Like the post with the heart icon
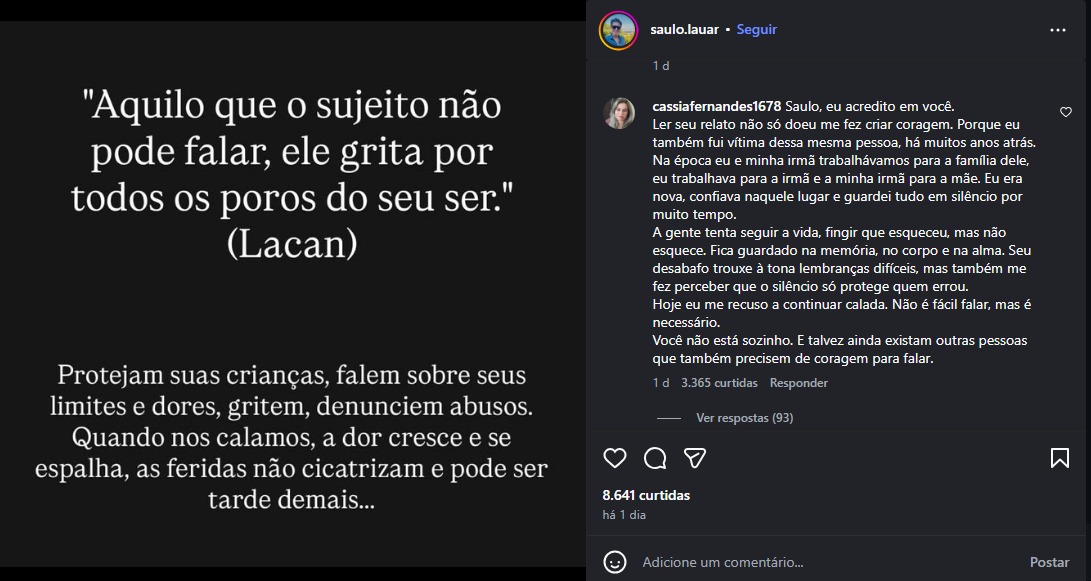 coord(614,458)
